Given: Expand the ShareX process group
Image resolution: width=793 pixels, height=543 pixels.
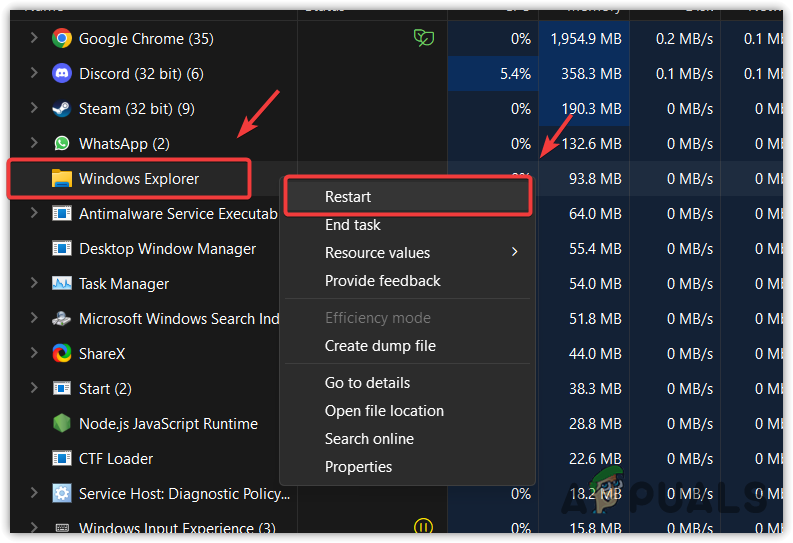Looking at the screenshot, I should point(34,352).
